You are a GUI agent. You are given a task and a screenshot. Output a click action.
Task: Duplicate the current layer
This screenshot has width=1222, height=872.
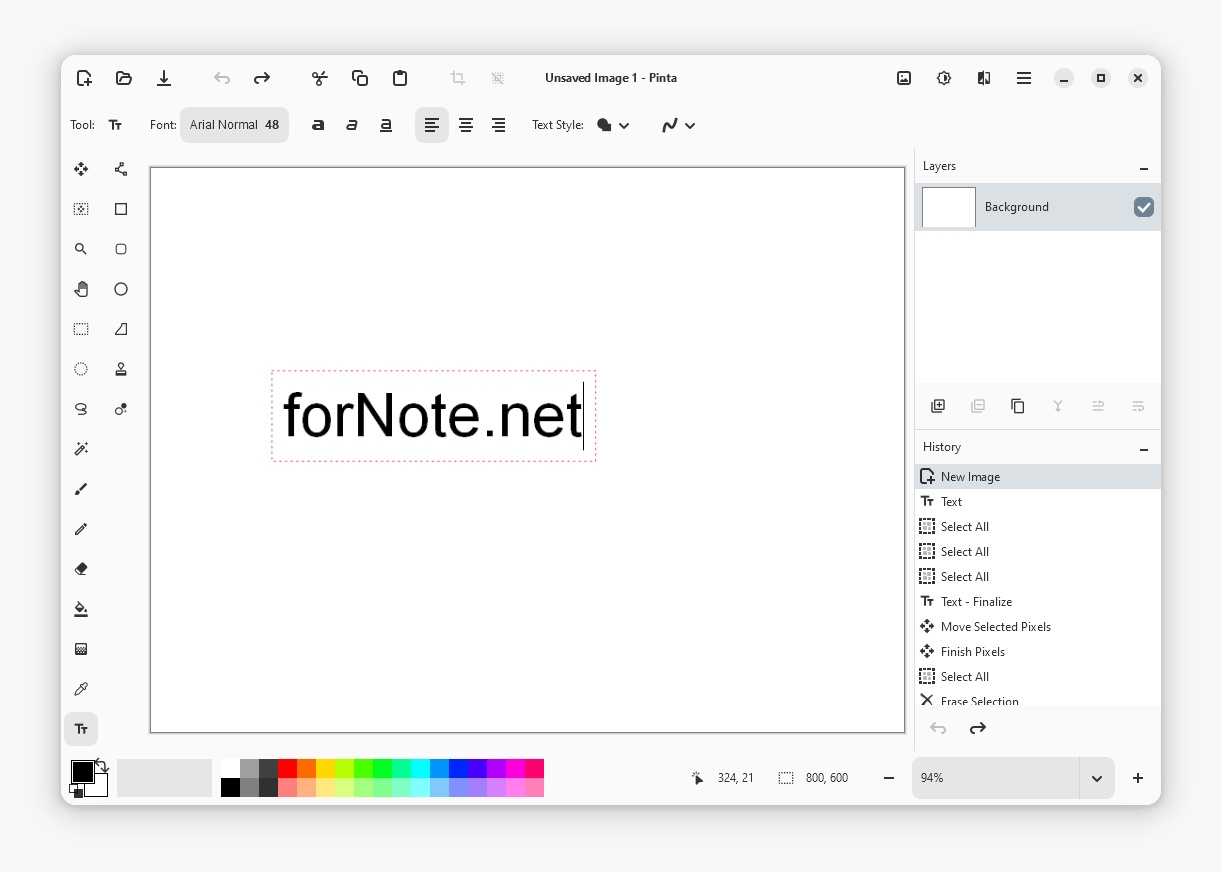pyautogui.click(x=1018, y=406)
